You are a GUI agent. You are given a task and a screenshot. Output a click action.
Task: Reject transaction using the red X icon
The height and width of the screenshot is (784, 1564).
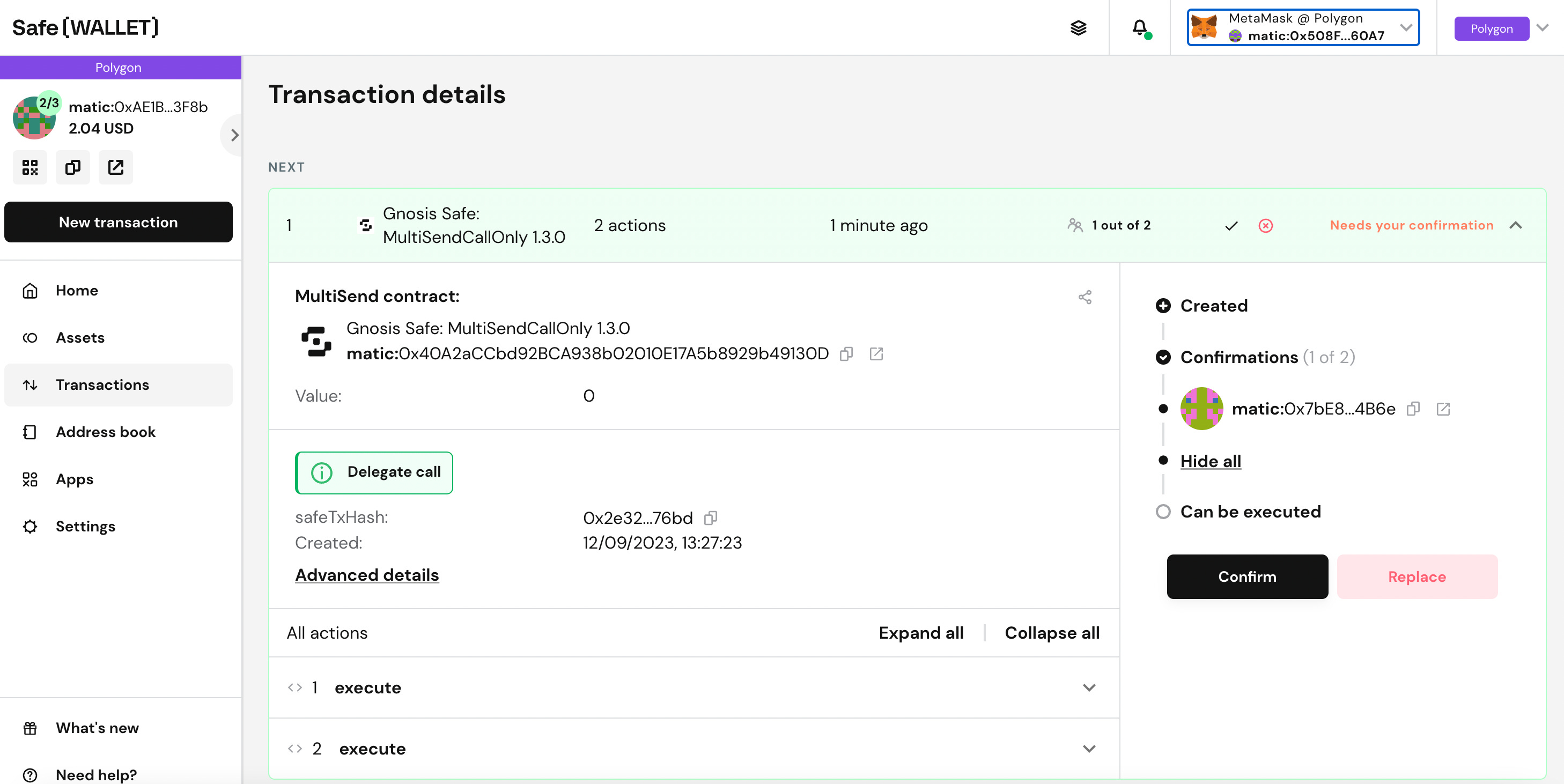tap(1265, 226)
